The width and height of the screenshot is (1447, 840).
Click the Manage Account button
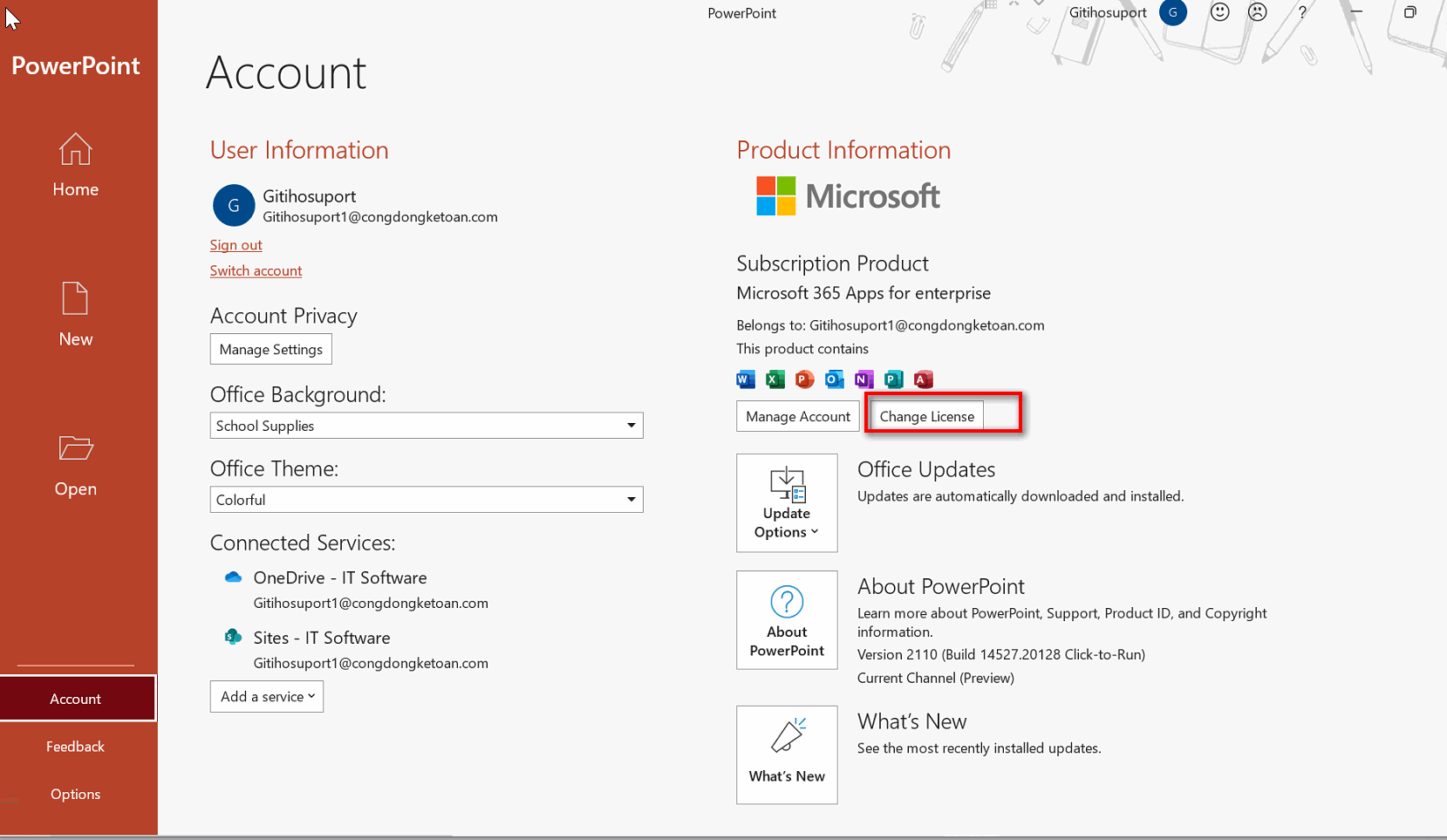coord(798,416)
